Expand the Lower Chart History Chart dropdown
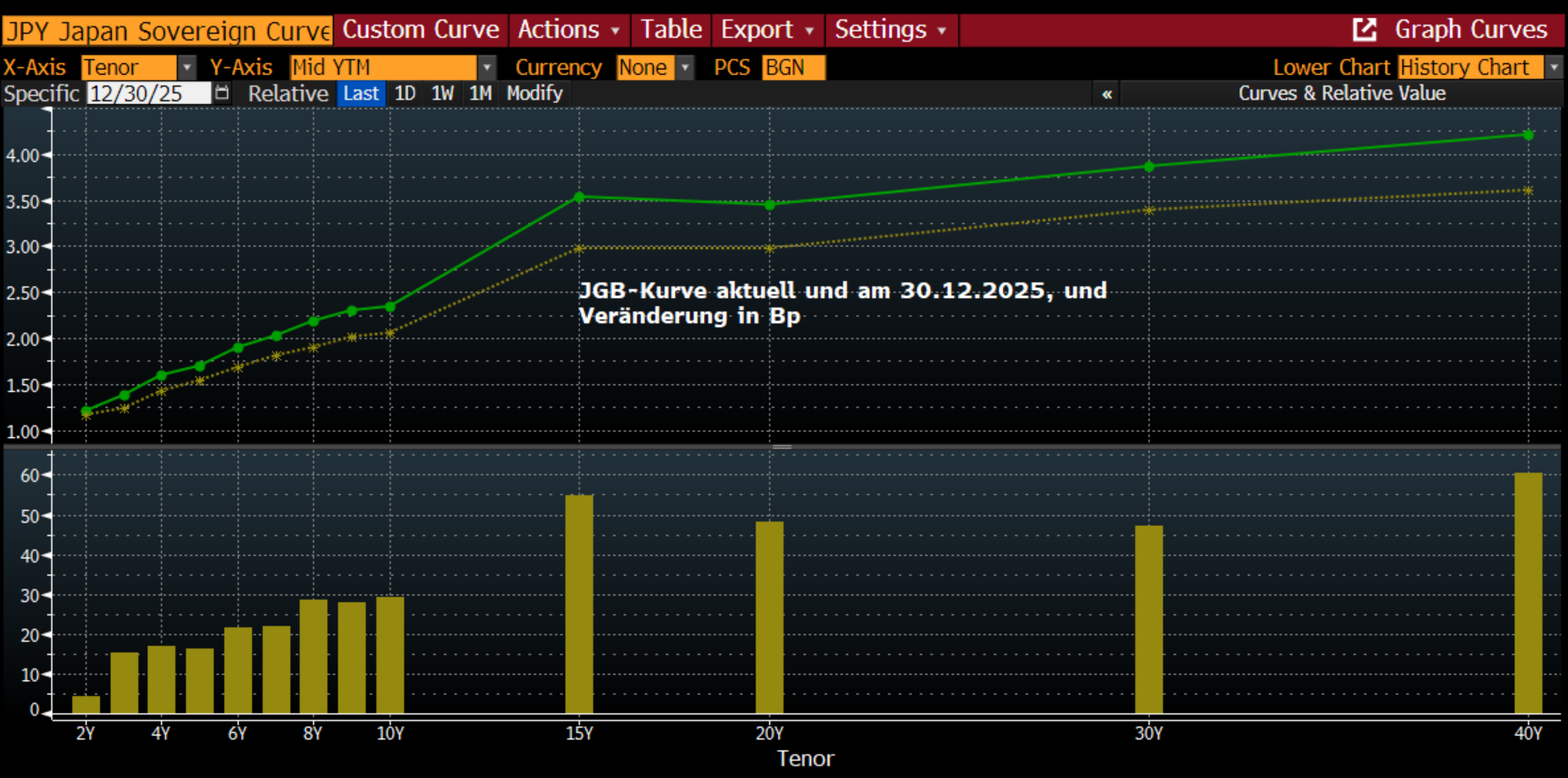 (x=1554, y=68)
